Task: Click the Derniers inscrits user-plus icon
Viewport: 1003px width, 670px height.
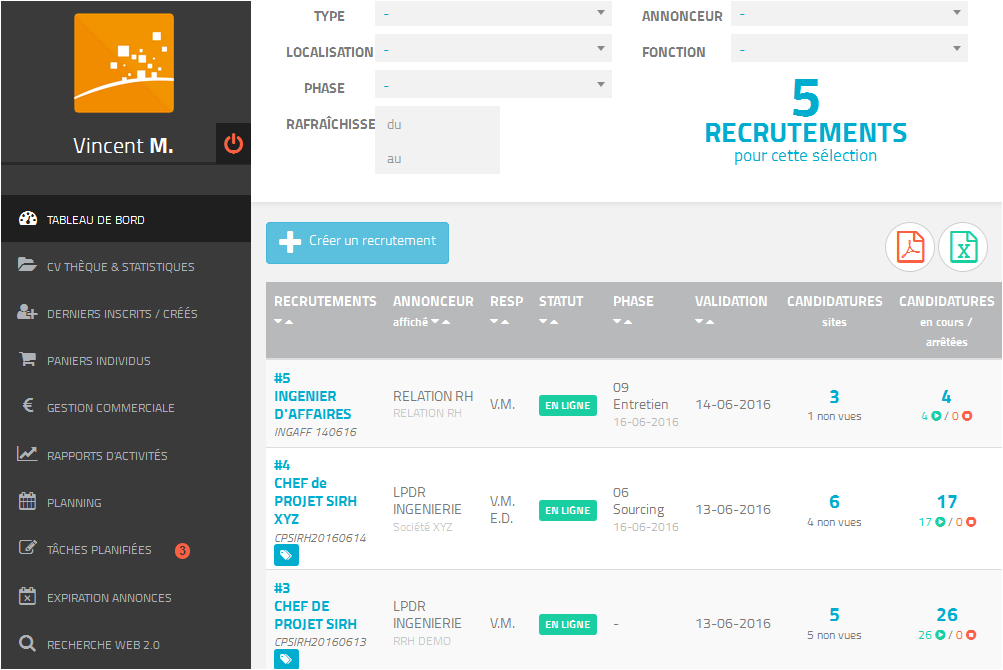Action: 27,312
